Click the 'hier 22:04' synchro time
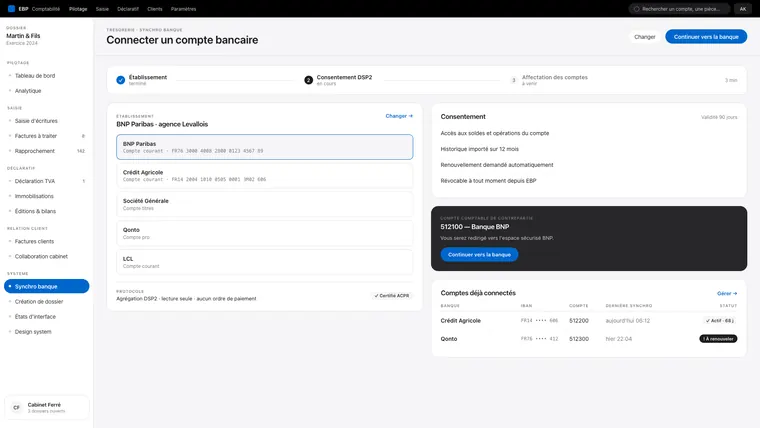Viewport: 760px width, 428px height. (x=618, y=339)
